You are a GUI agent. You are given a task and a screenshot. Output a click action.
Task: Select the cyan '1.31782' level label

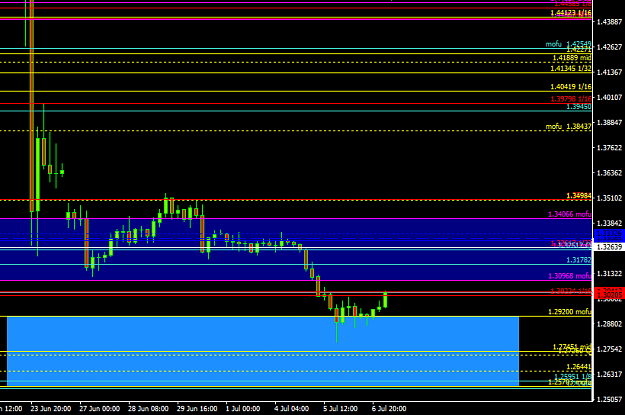(x=579, y=260)
